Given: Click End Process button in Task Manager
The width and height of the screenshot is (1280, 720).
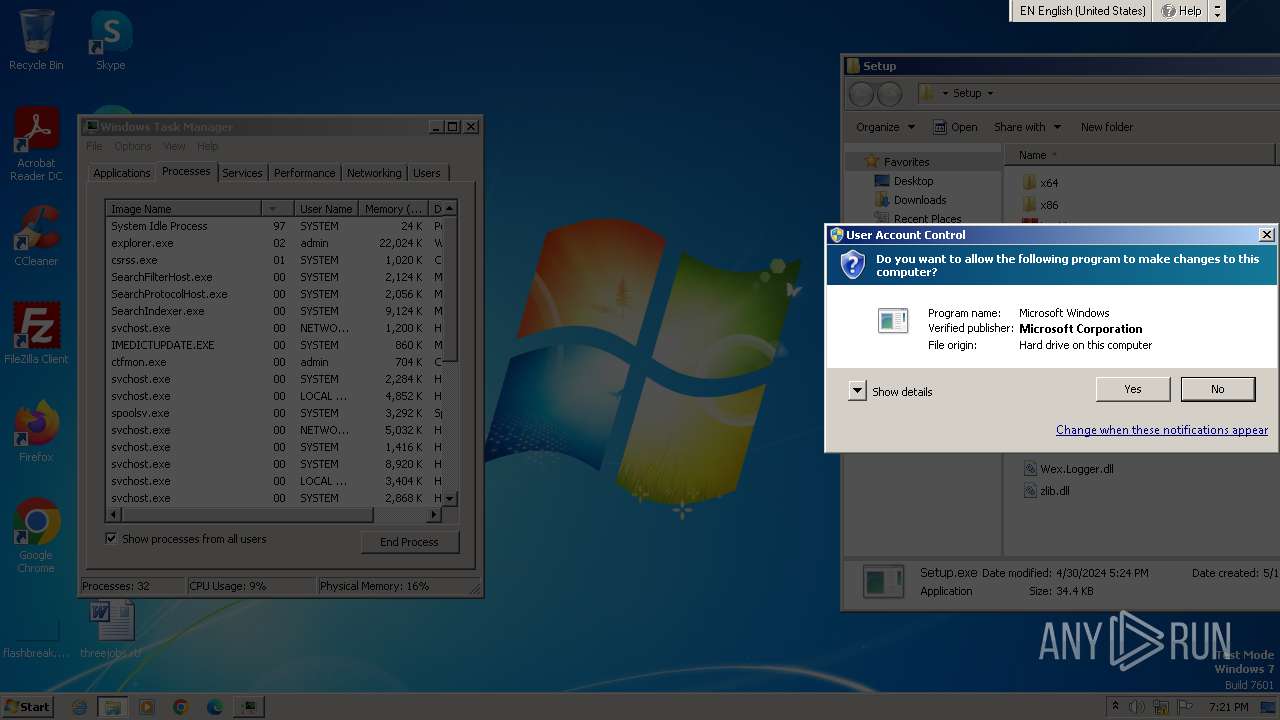Looking at the screenshot, I should click(x=409, y=542).
